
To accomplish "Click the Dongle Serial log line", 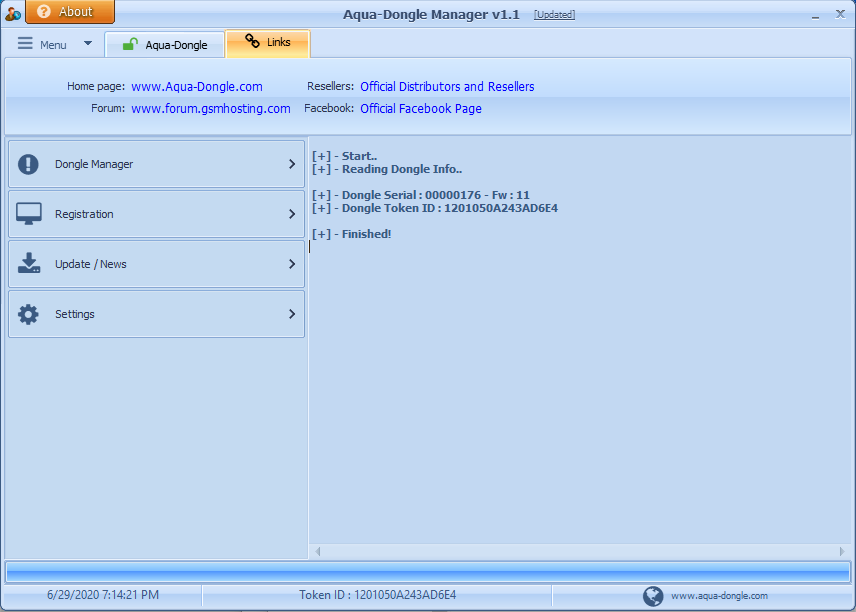I will [x=421, y=195].
